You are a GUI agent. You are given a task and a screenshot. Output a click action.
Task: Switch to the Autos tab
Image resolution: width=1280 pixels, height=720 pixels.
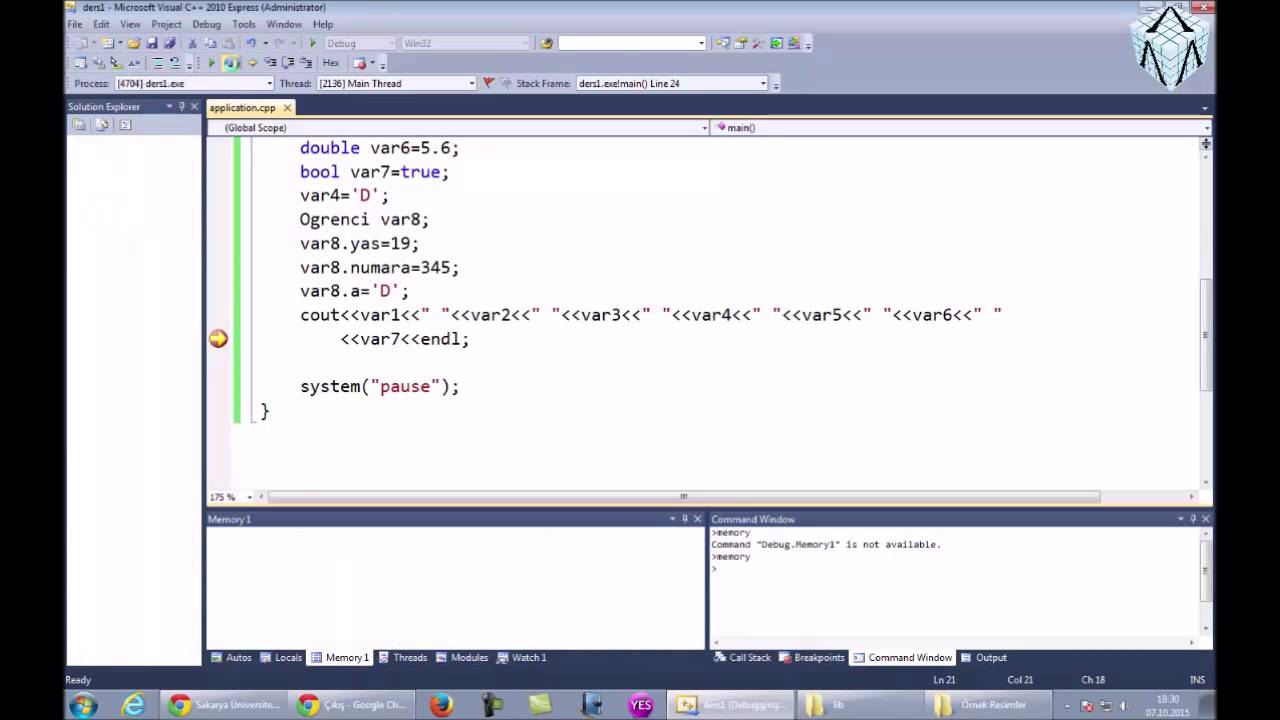[x=231, y=658]
